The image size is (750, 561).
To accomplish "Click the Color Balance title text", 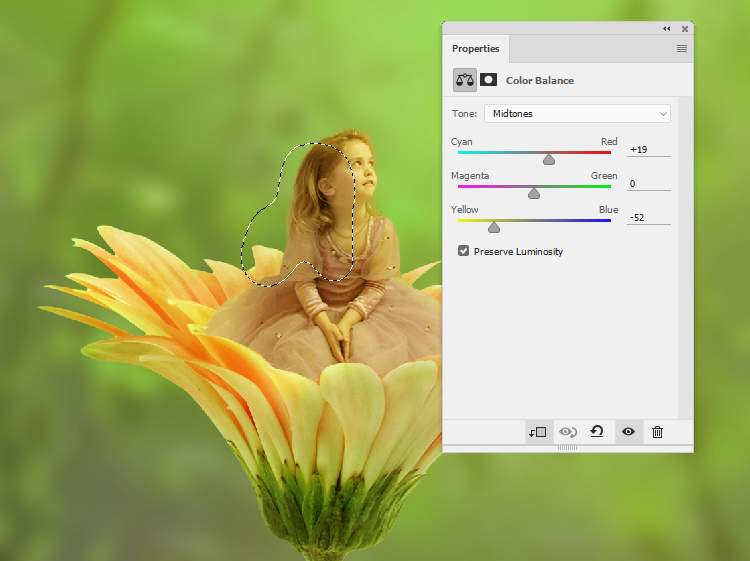I will [x=540, y=80].
